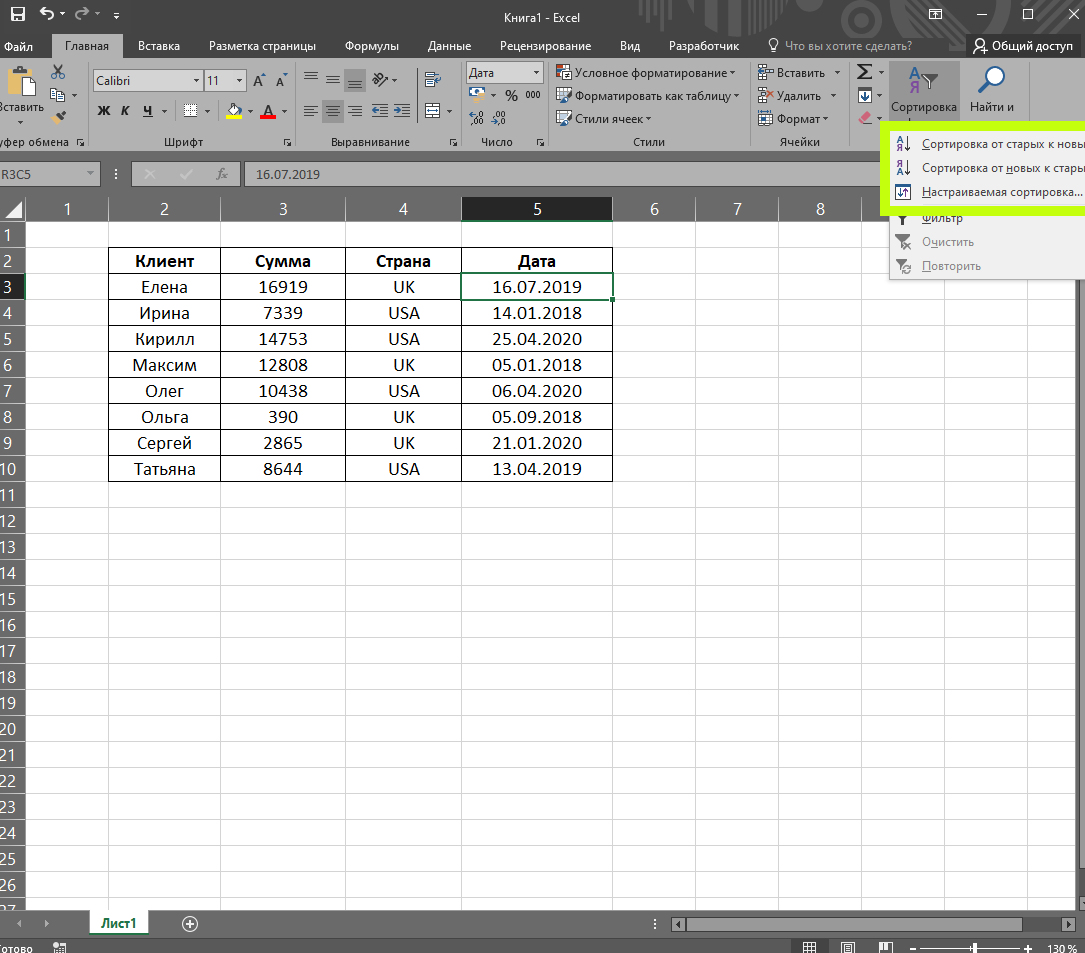Click the AutoSum sigma icon

[865, 73]
